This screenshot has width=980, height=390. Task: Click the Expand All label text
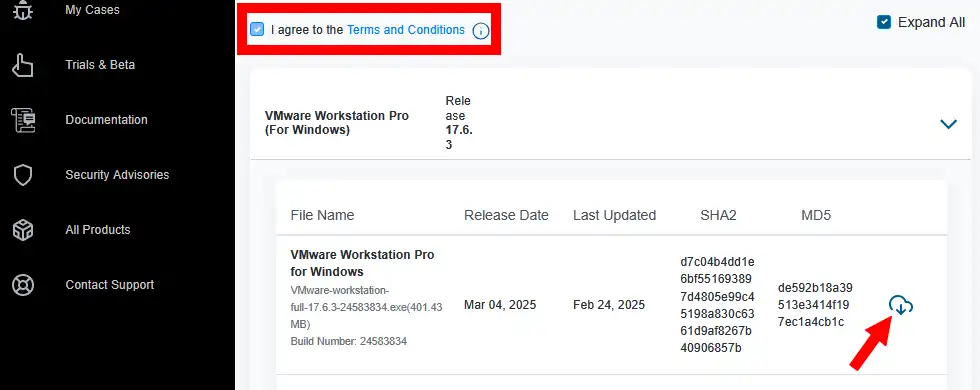tap(931, 22)
